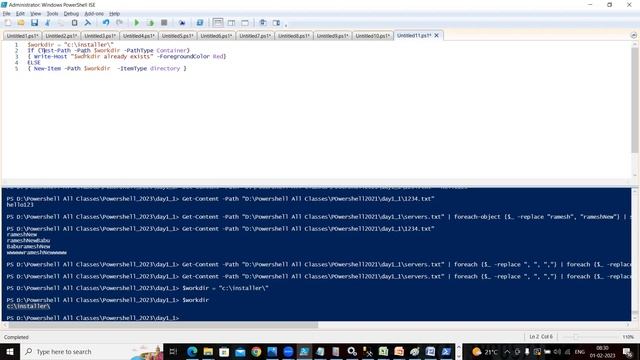
Task: Start PowerShell.exe in a separate window
Action: (x=200, y=23)
